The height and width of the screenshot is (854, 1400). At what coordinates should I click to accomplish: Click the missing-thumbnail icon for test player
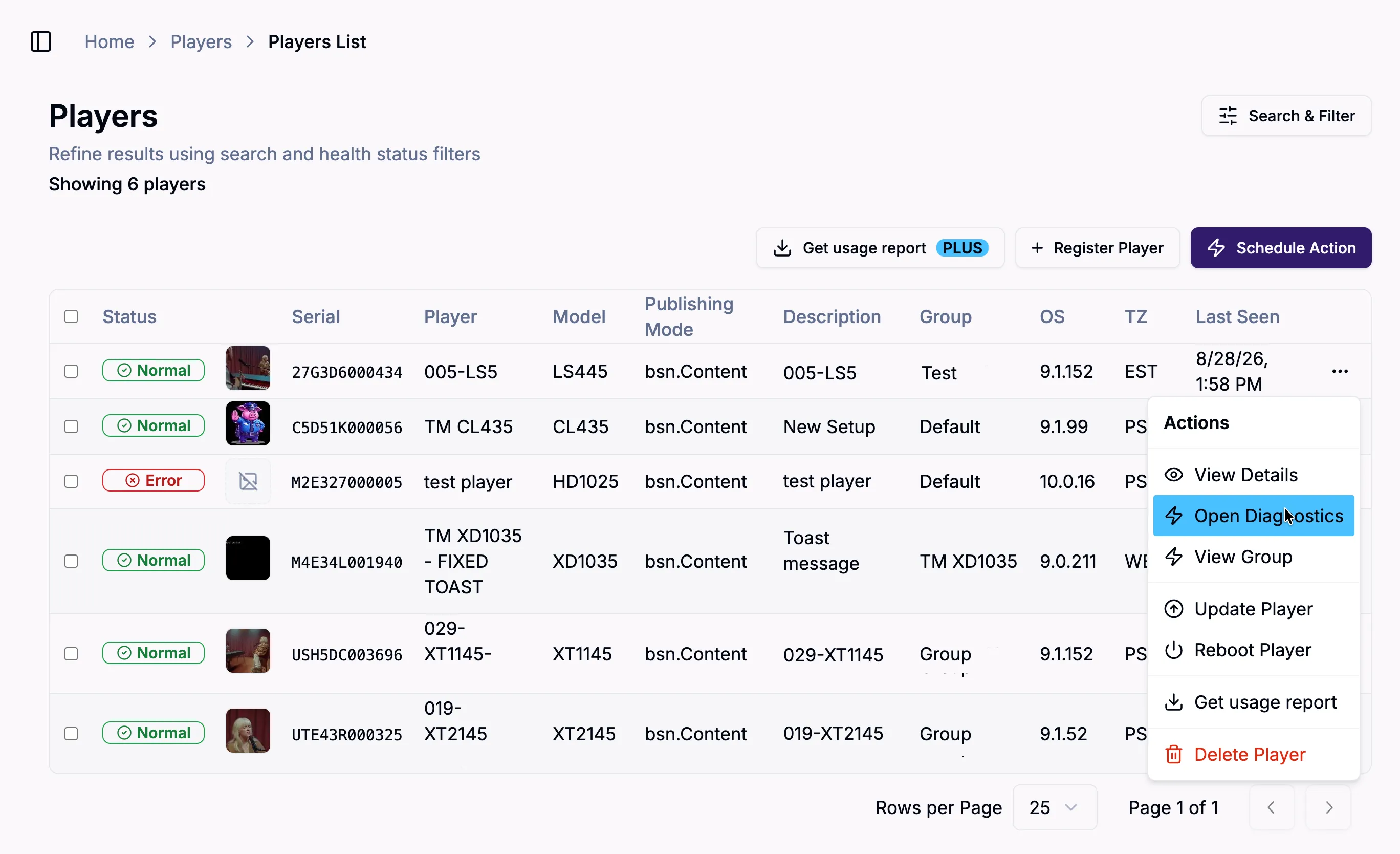248,481
